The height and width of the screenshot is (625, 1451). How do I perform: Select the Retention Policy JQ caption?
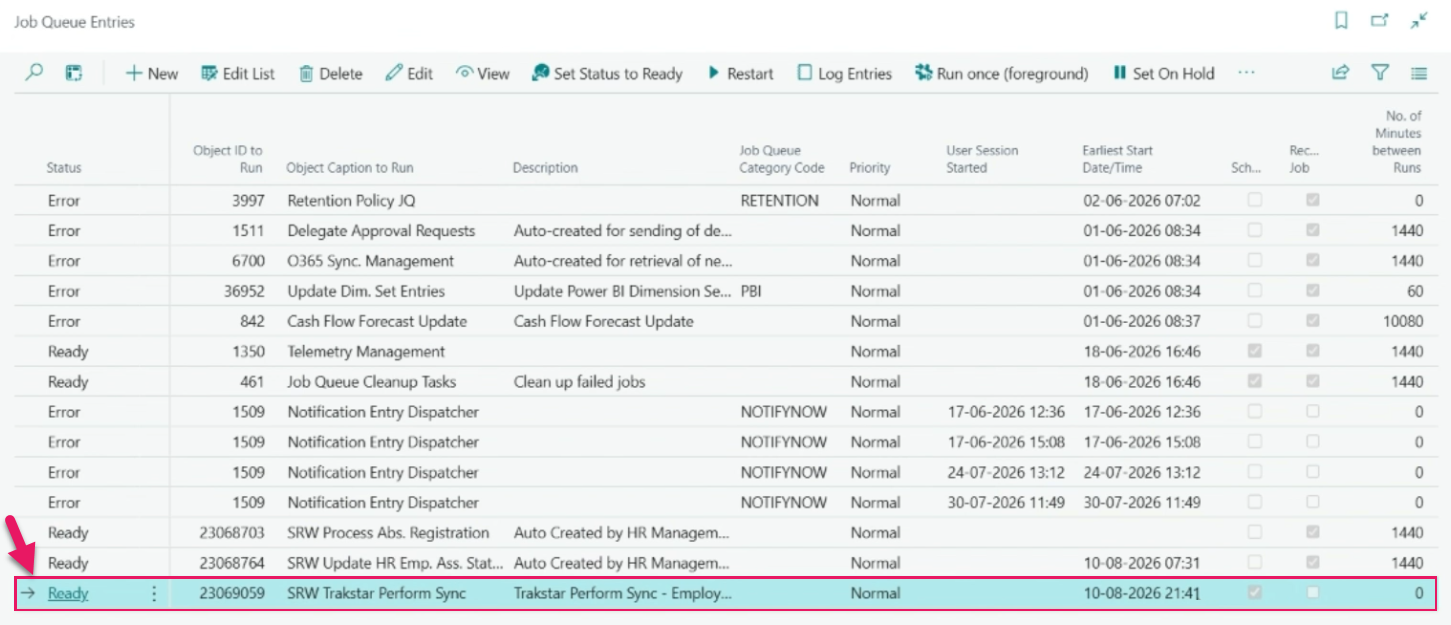pos(351,201)
